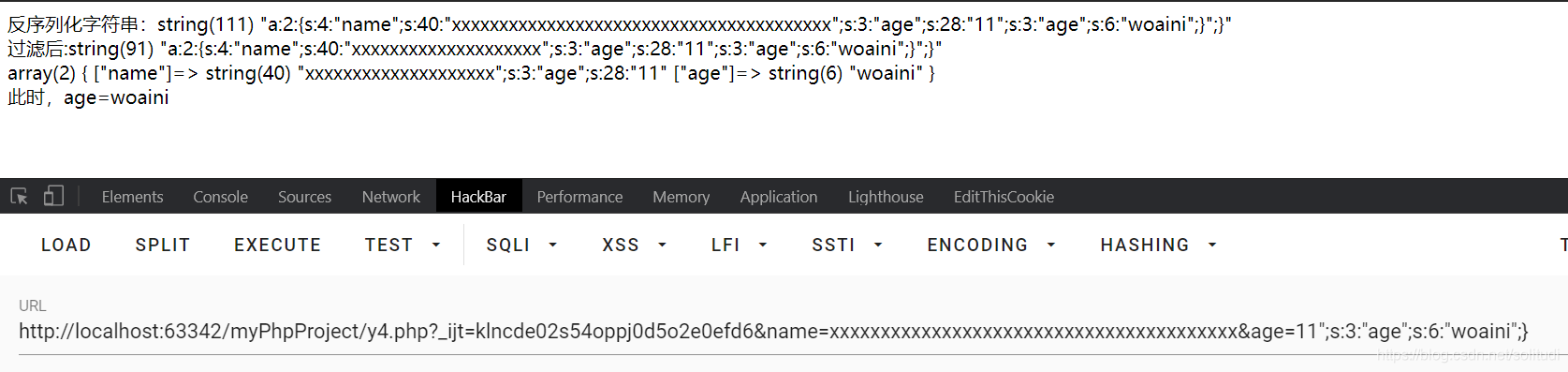1568x372 pixels.
Task: Click the 'array(2)' output line
Action: coord(471,73)
